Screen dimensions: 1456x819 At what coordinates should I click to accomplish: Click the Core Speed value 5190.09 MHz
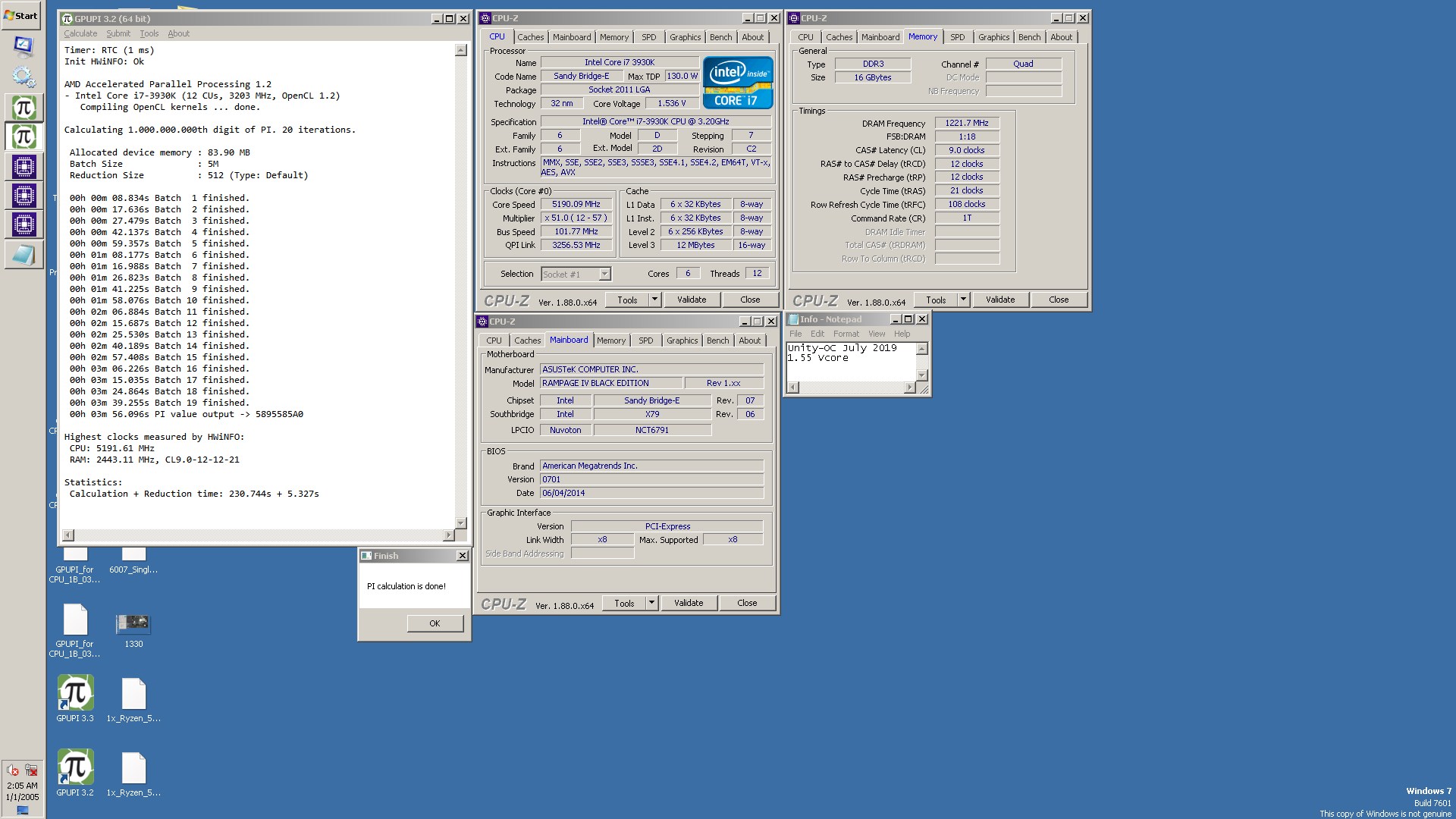coord(576,205)
